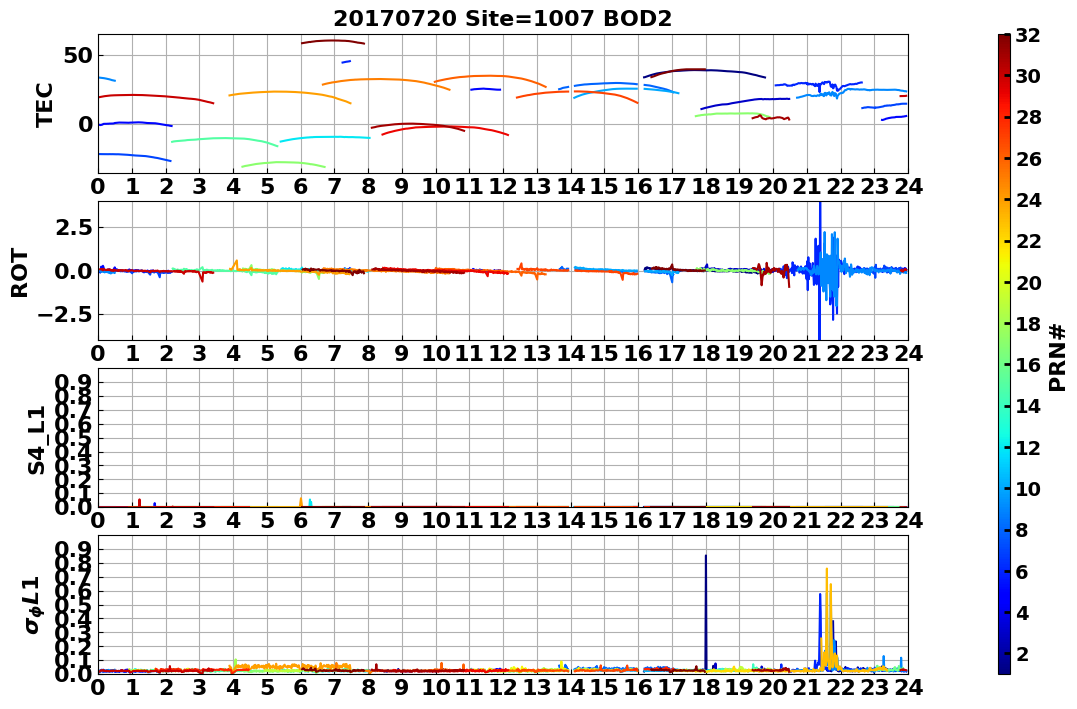Viewport: 1077px width, 709px height.
Task: Click the colorbar tick label 10
Action: (1028, 488)
